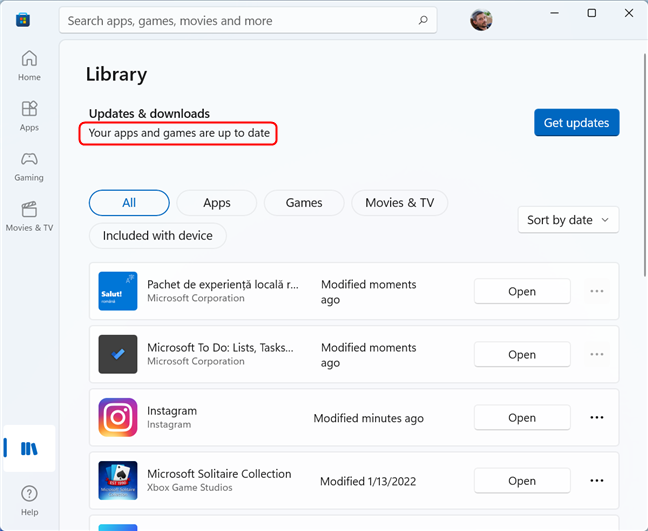The height and width of the screenshot is (531, 648).
Task: Click the Pachet de experiență locală app icon
Action: click(x=118, y=291)
